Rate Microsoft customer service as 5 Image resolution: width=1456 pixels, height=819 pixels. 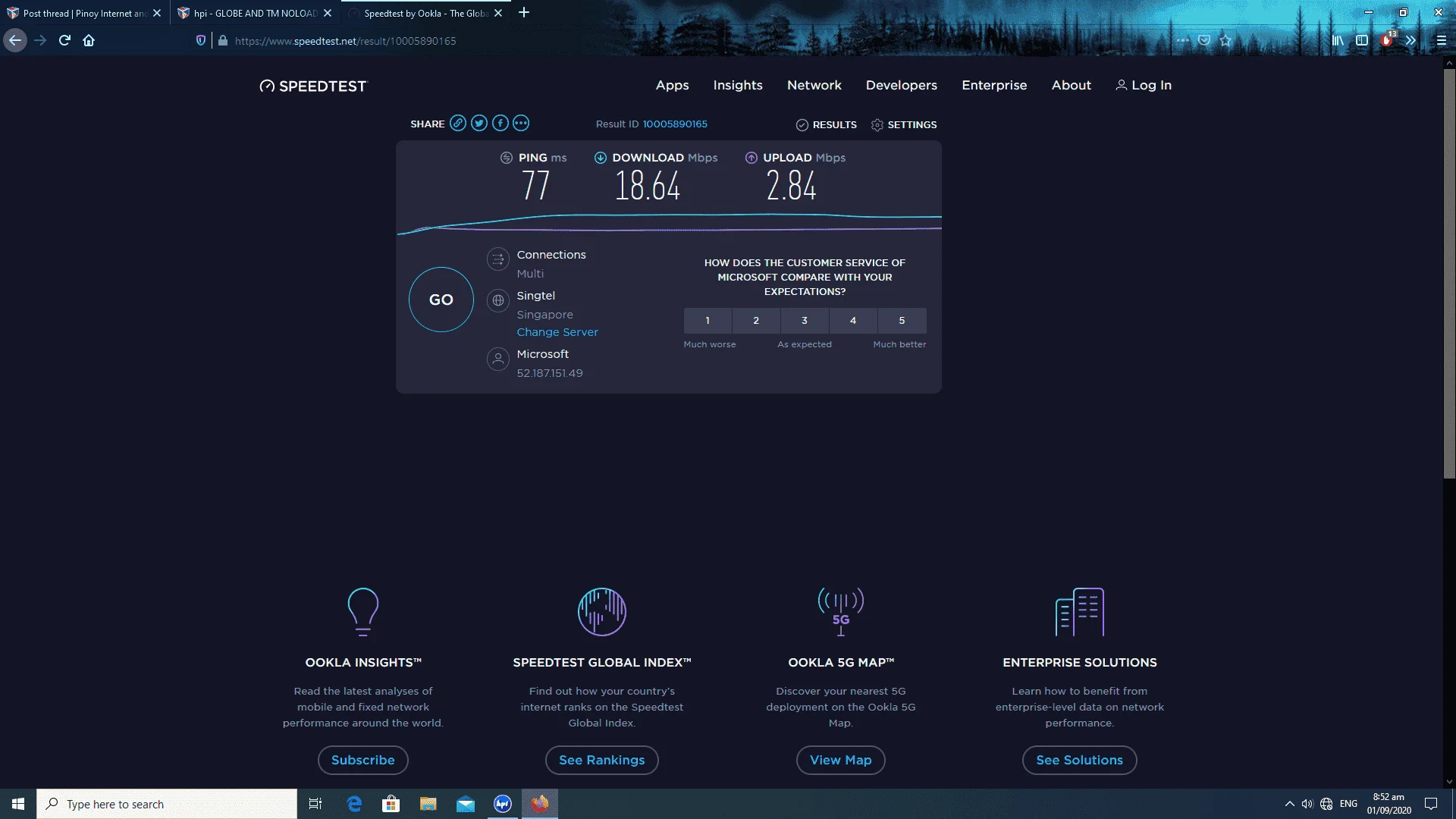[902, 321]
